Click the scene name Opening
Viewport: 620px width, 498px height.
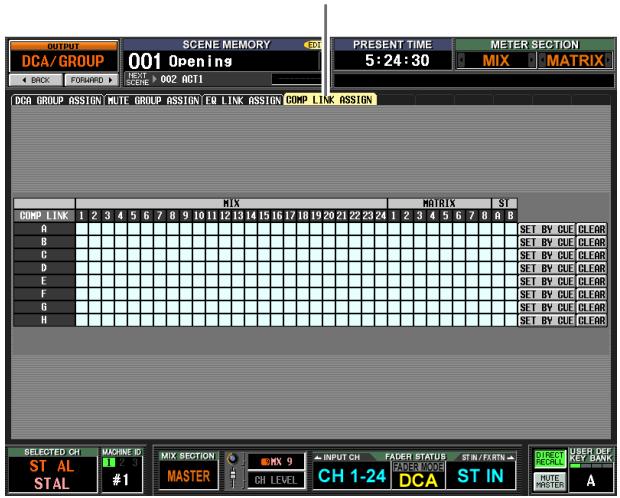tap(200, 62)
